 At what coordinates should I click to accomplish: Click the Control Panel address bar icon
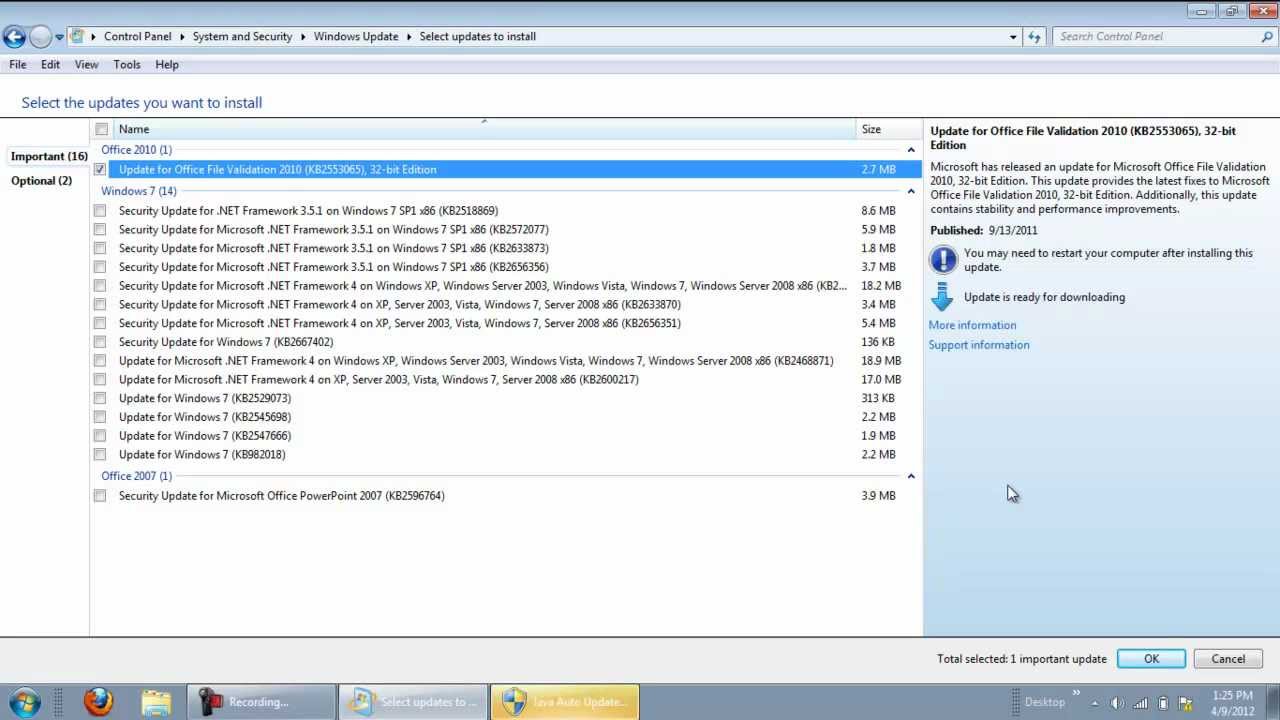click(x=77, y=36)
